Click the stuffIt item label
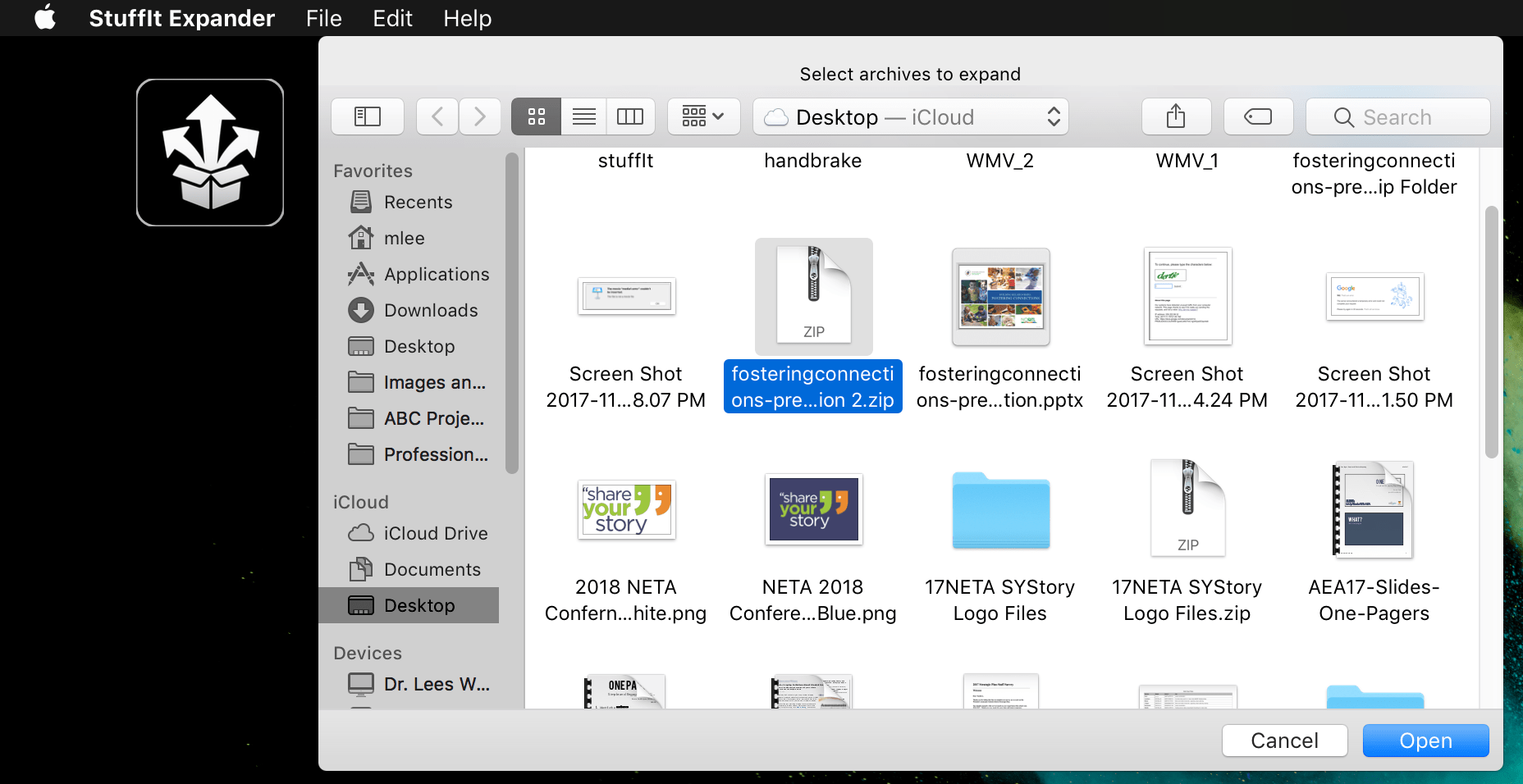 626,161
